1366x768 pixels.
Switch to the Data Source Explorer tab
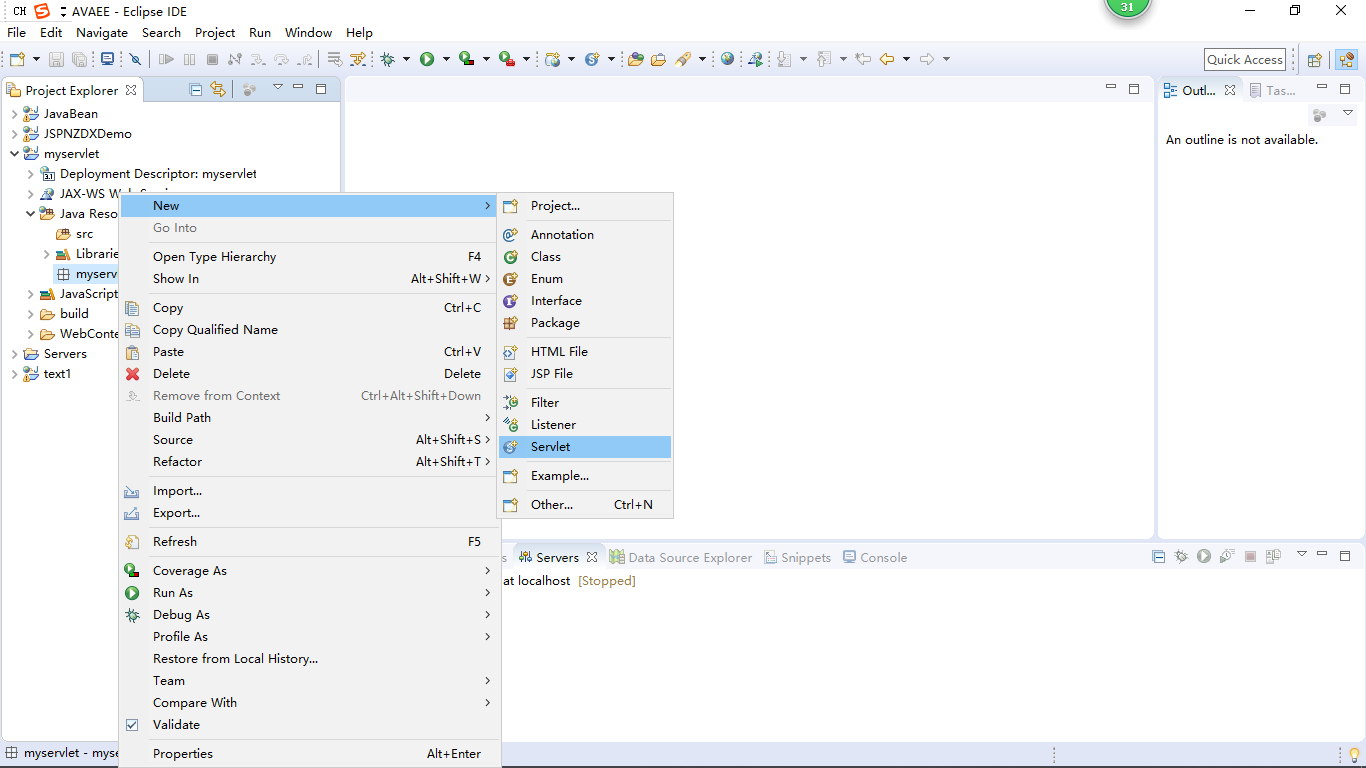tap(681, 558)
